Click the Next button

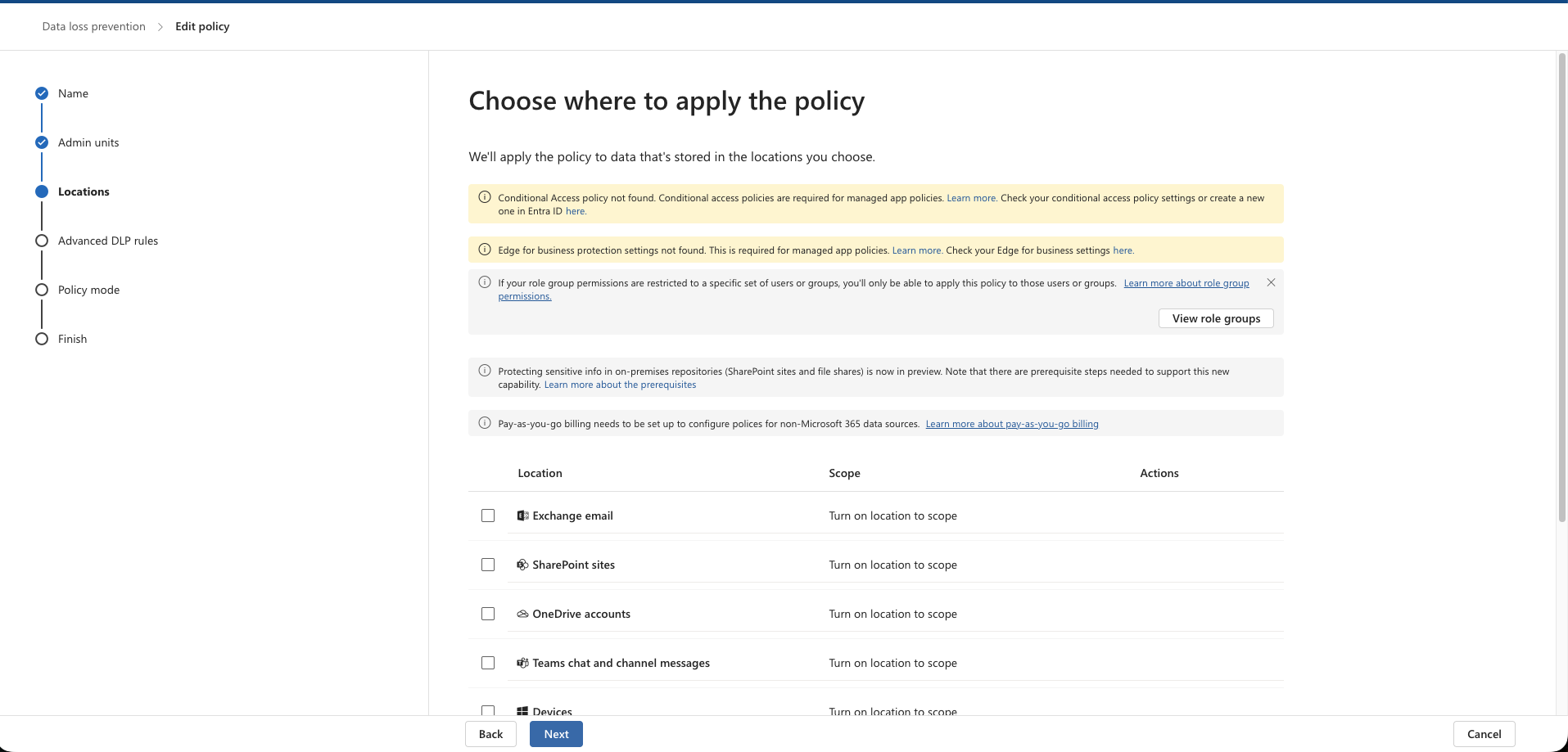tap(556, 734)
